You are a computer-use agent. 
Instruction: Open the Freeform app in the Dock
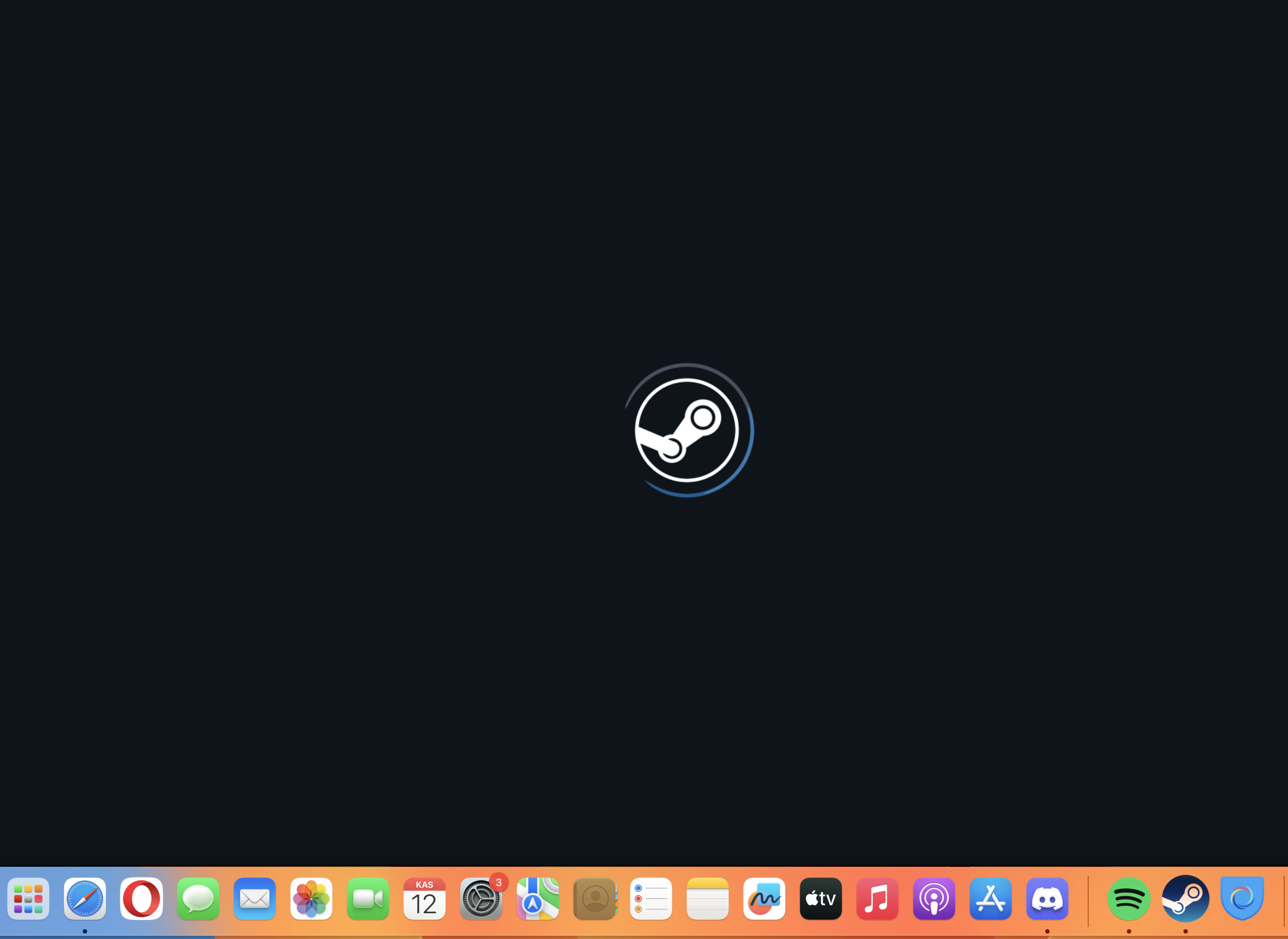click(x=764, y=899)
